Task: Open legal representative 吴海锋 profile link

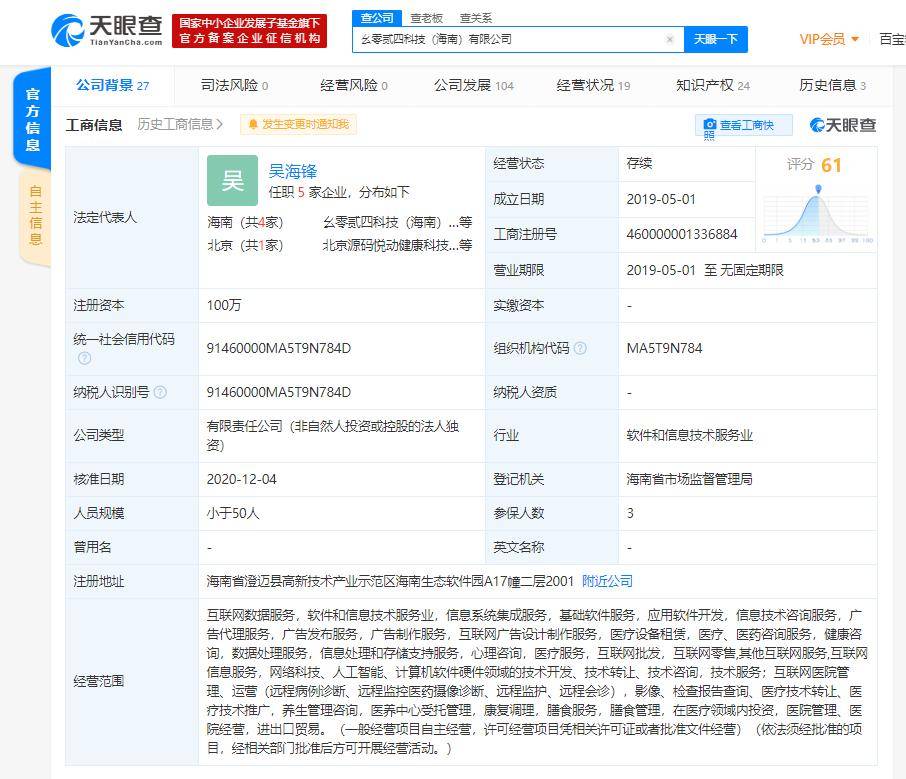Action: (x=293, y=171)
